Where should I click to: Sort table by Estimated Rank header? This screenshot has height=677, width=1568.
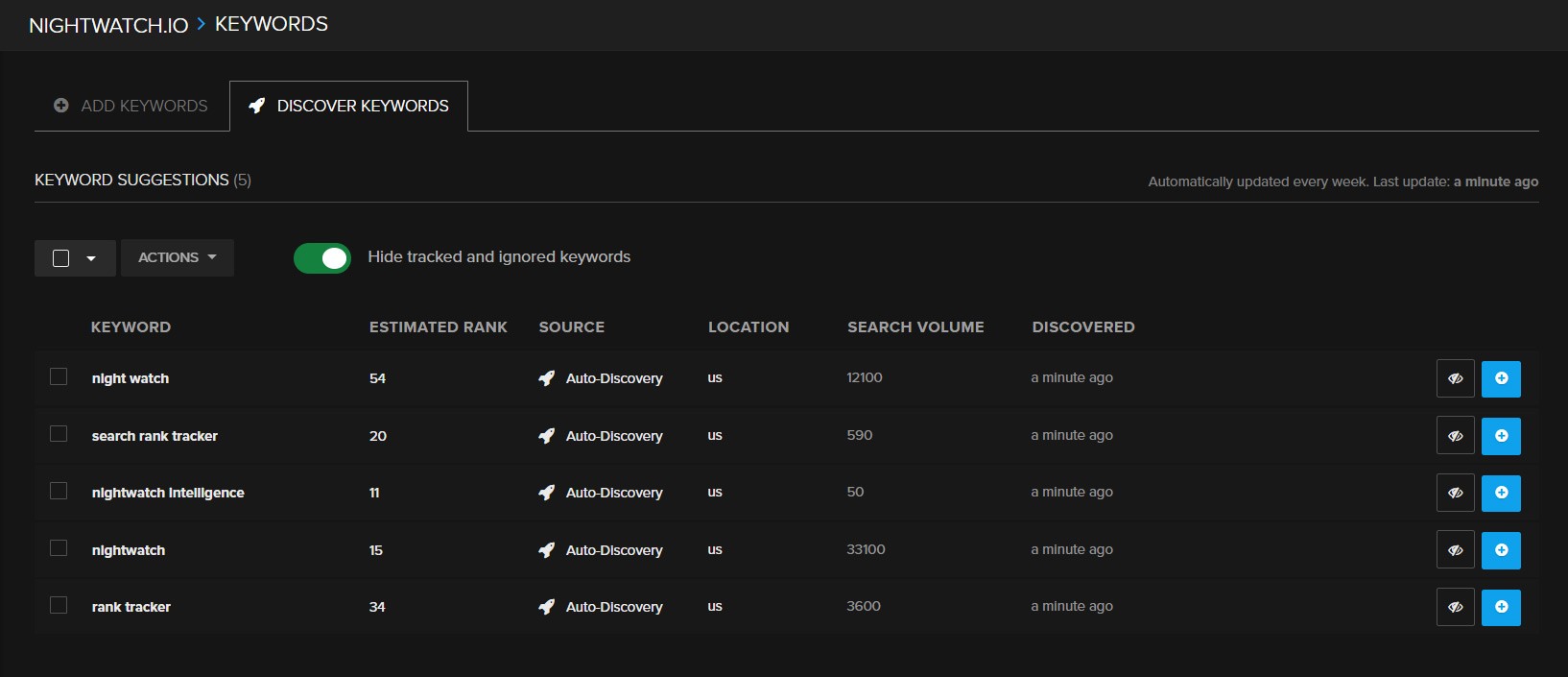pyautogui.click(x=438, y=326)
